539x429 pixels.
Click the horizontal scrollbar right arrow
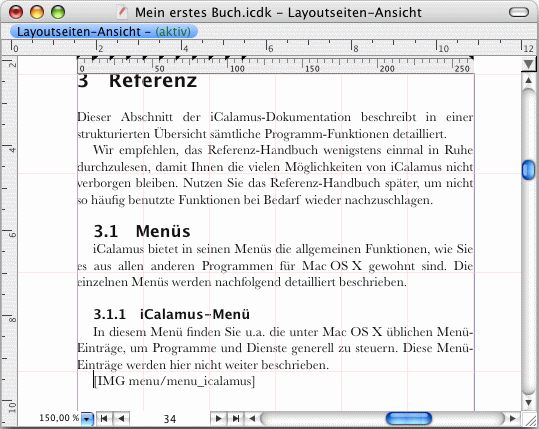(x=513, y=418)
